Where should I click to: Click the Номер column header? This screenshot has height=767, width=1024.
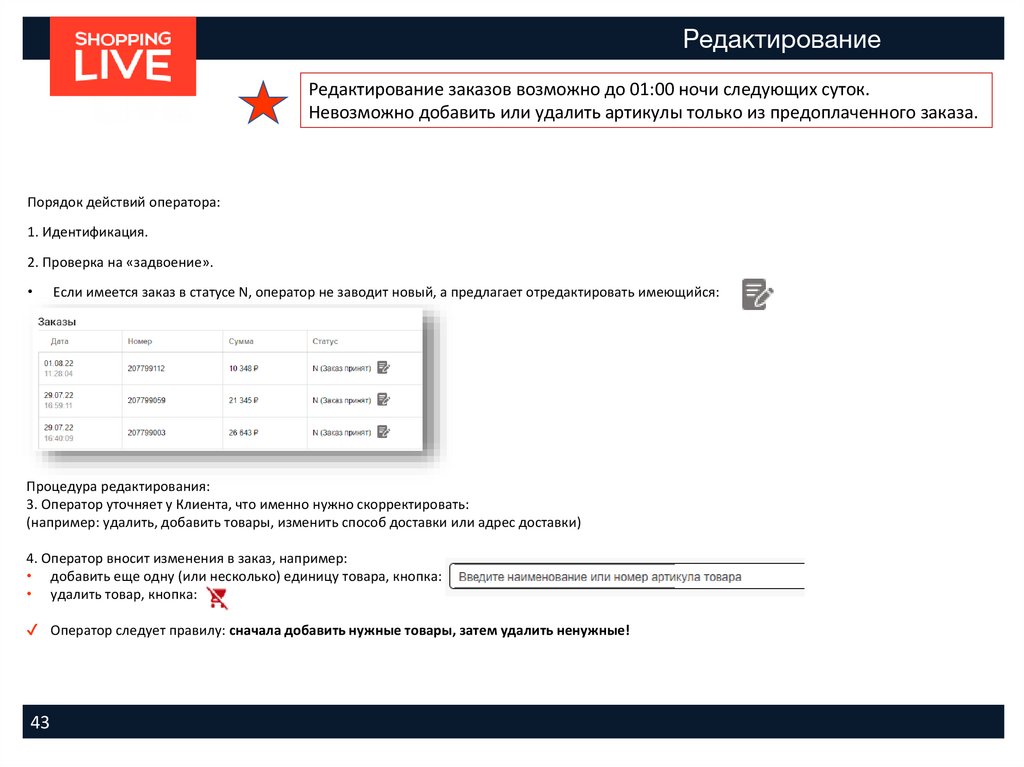tap(140, 341)
